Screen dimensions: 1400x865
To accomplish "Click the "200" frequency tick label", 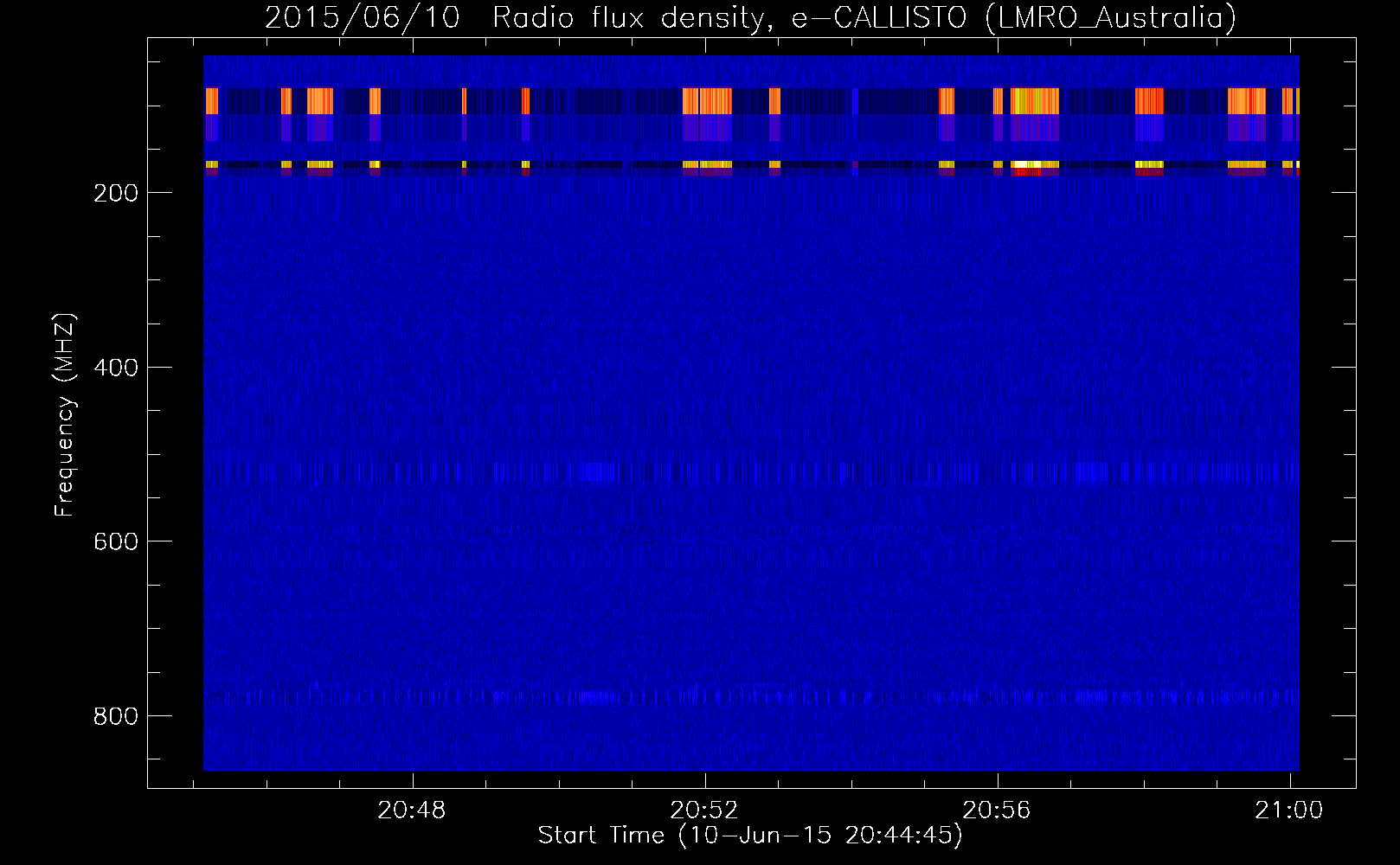I will 116,193.
